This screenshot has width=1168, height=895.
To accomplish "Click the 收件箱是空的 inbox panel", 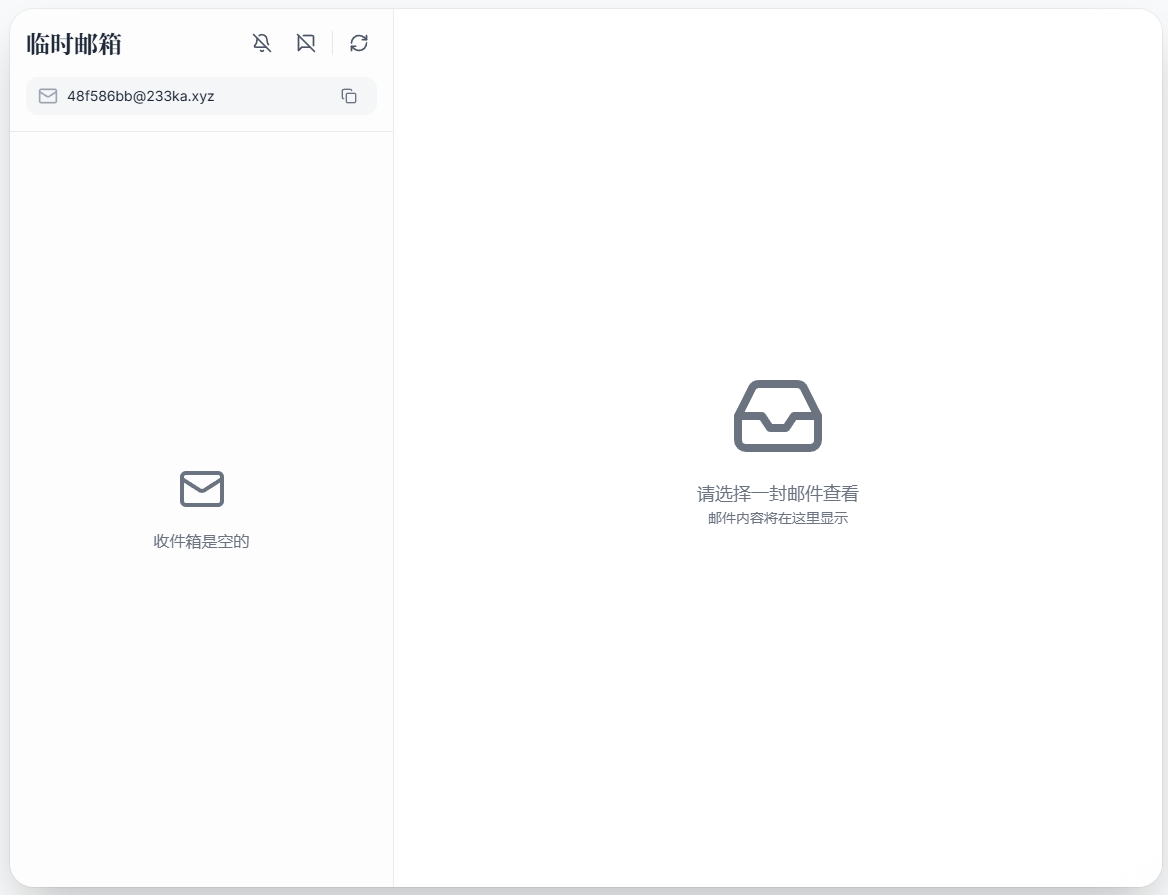I will (201, 541).
